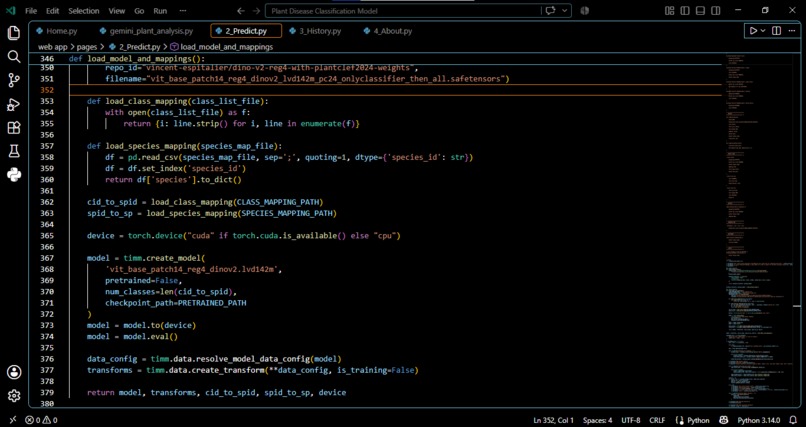Screen dimensions: 806x427
Task: Click the 'web app' breadcrumb
Action: point(52,47)
